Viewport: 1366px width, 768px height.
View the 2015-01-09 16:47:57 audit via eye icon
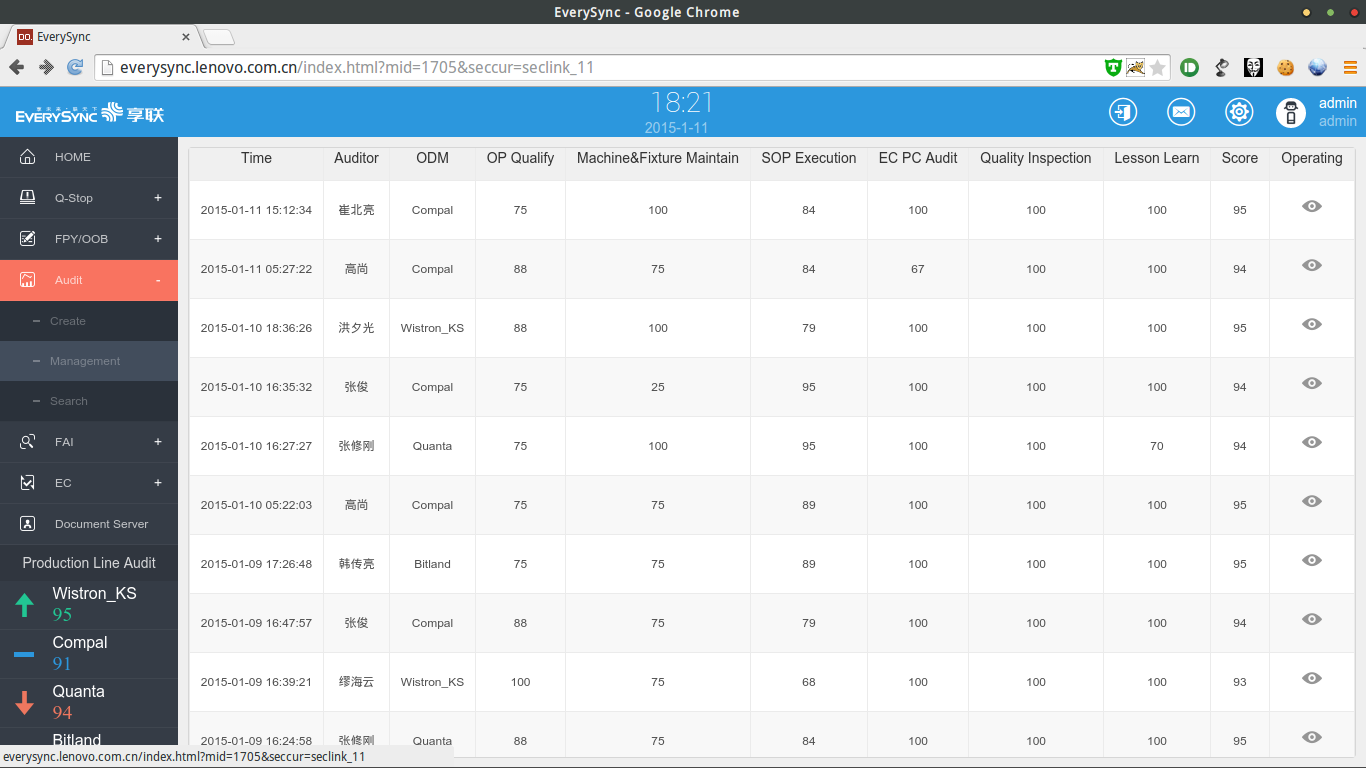coord(1312,619)
